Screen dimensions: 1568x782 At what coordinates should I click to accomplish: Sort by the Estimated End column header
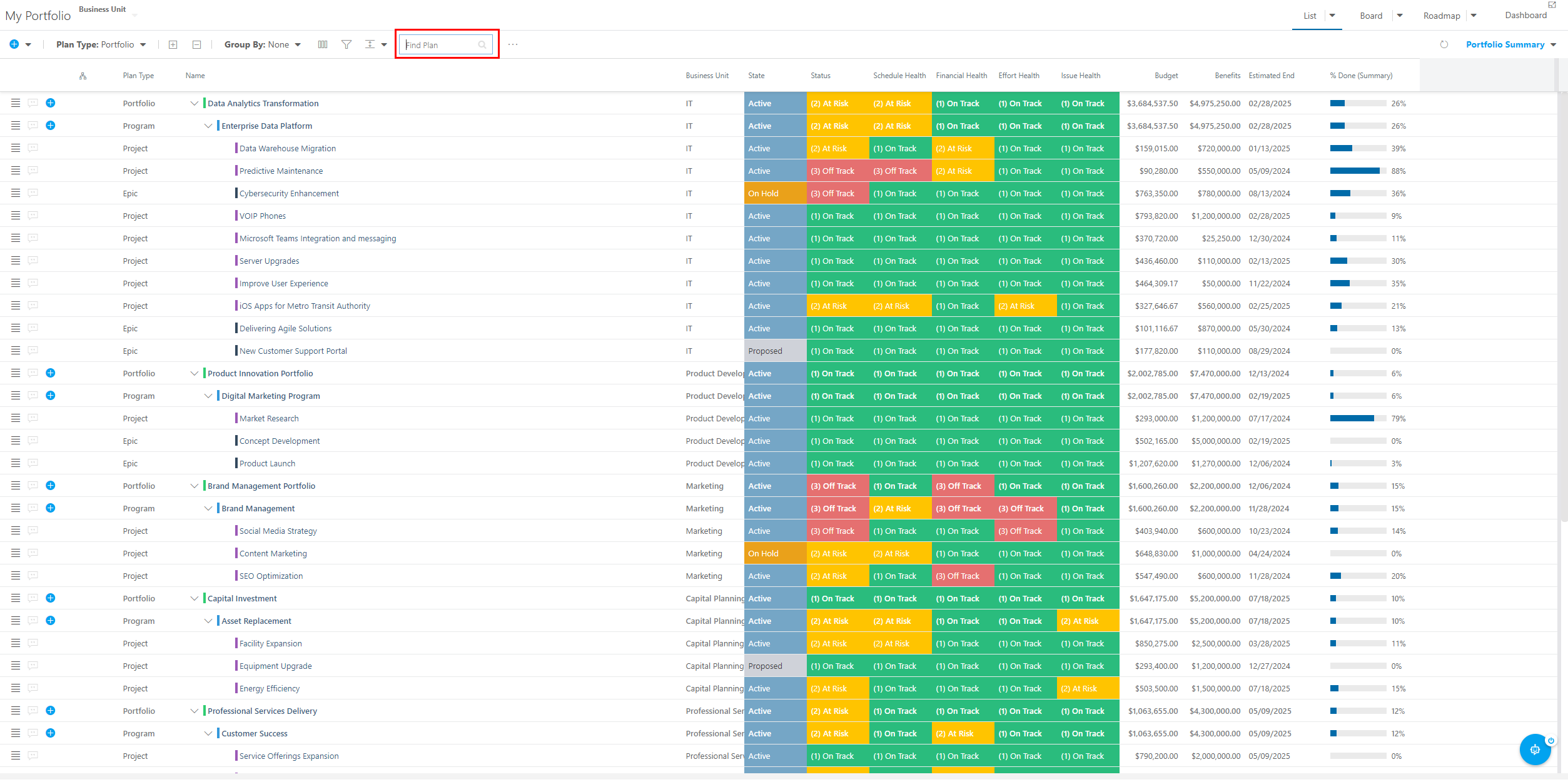1272,76
